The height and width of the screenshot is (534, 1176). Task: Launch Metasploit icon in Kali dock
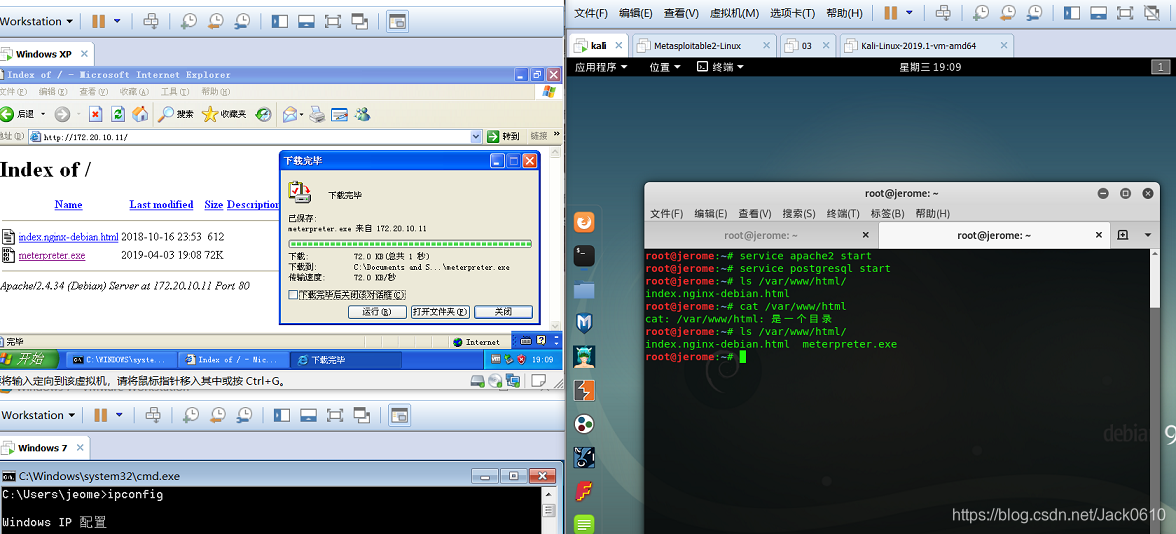click(584, 323)
